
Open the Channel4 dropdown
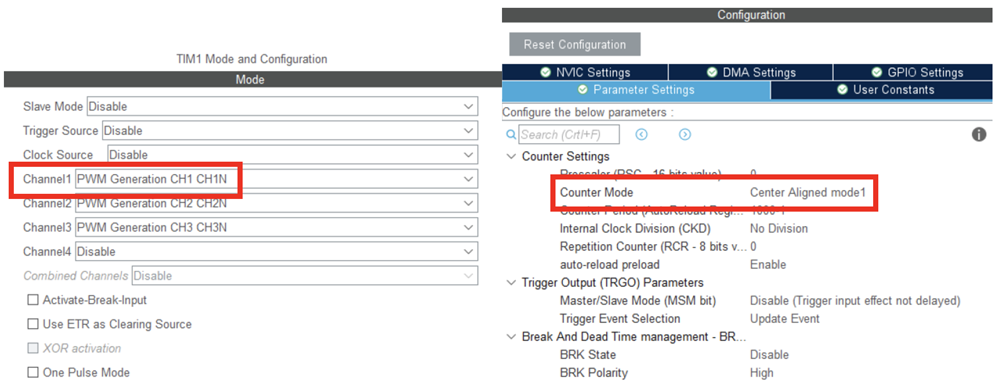pyautogui.click(x=276, y=252)
